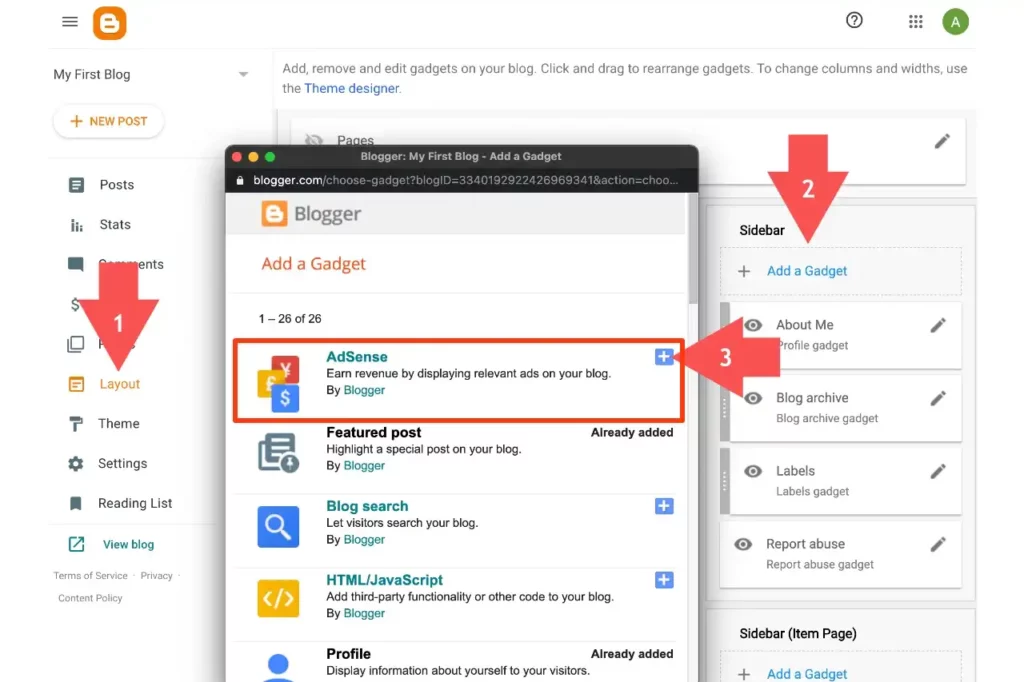The image size is (1024, 682).
Task: Grab the Blog archive gadget drag handle
Action: click(724, 409)
